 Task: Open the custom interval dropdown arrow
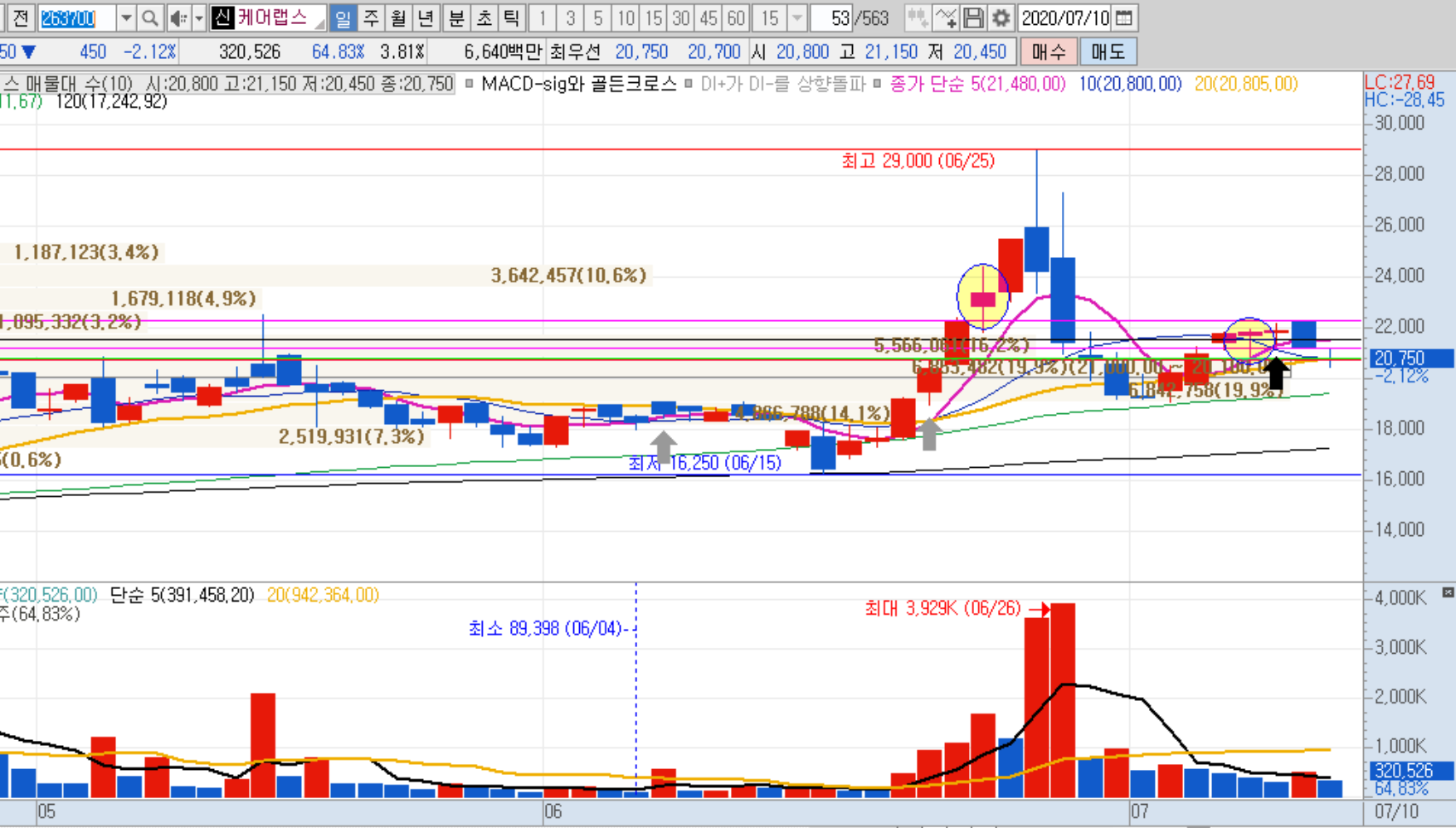(796, 17)
